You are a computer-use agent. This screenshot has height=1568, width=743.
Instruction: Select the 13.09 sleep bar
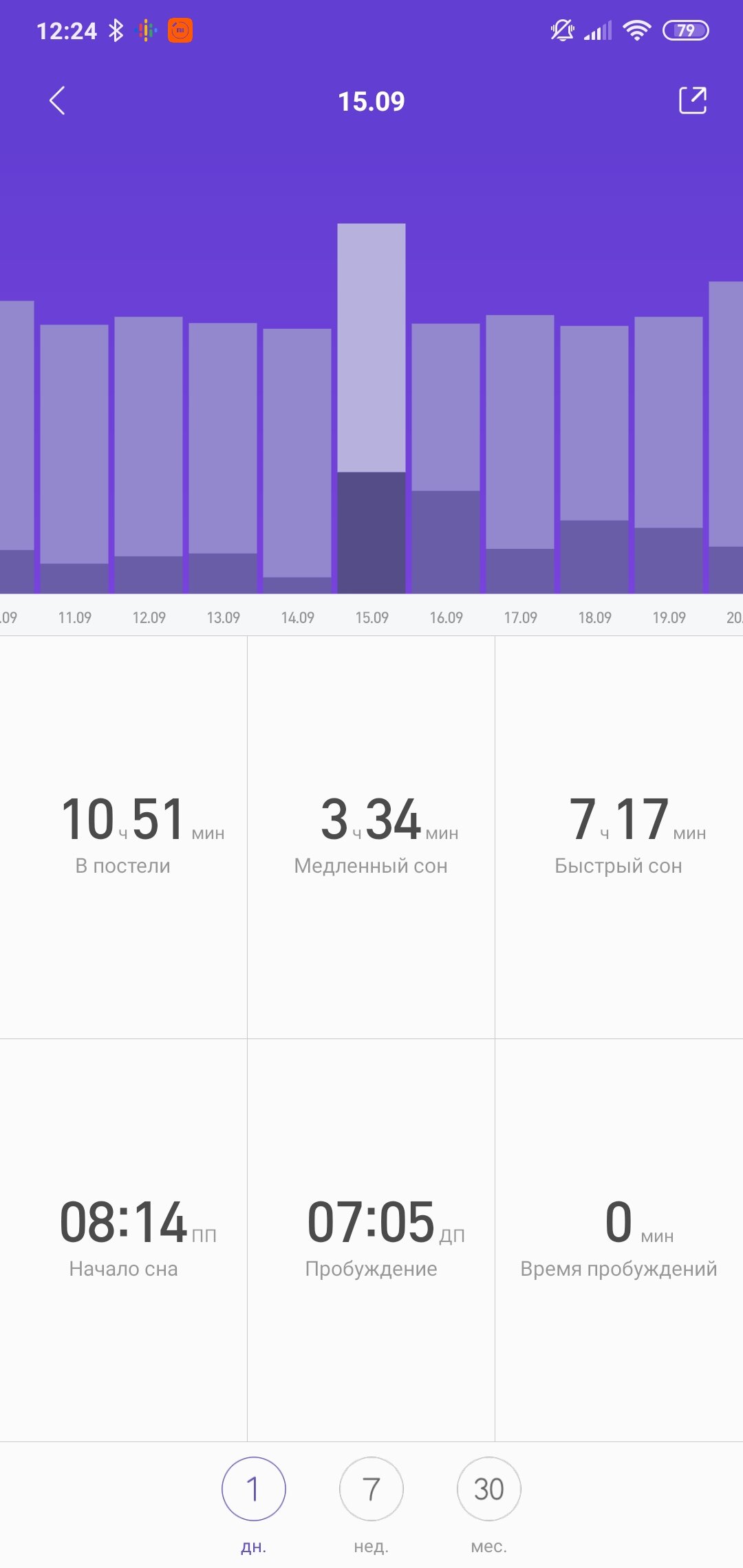pyautogui.click(x=223, y=458)
